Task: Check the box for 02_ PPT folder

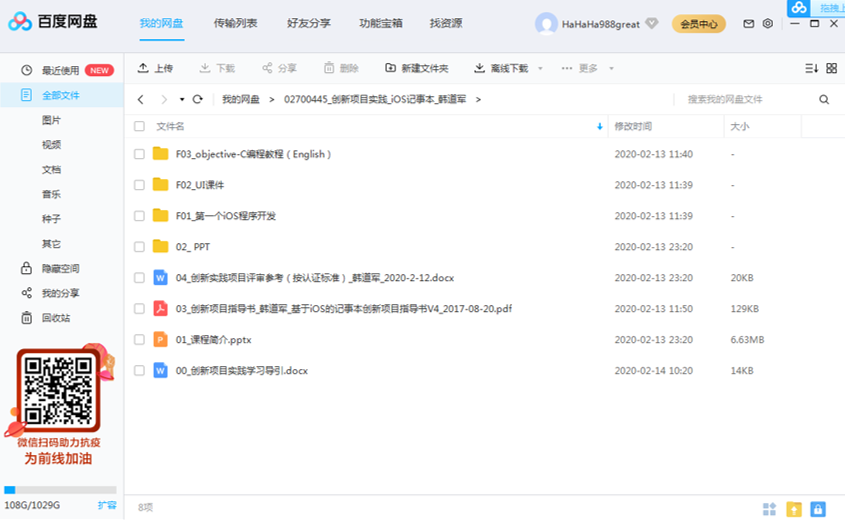Action: pyautogui.click(x=140, y=247)
